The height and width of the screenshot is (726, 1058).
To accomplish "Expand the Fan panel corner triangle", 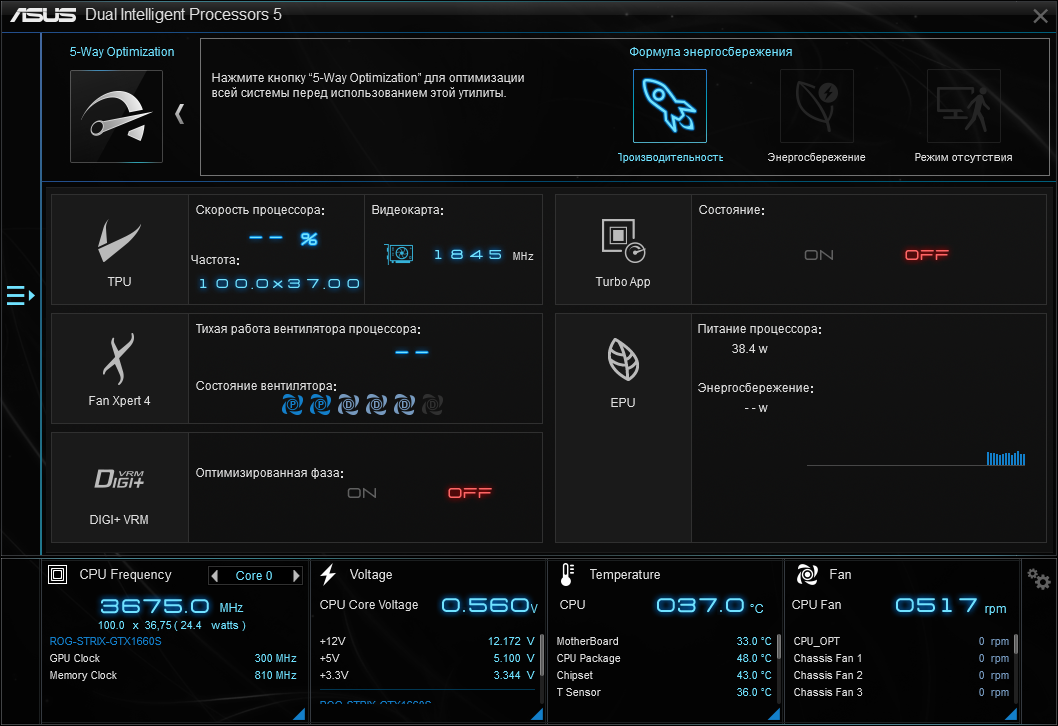I will [1011, 714].
